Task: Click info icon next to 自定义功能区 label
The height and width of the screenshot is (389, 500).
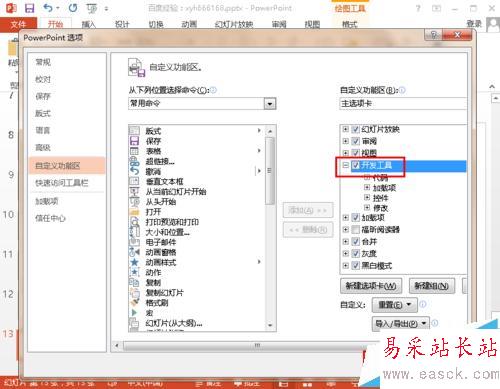Action: (402, 90)
